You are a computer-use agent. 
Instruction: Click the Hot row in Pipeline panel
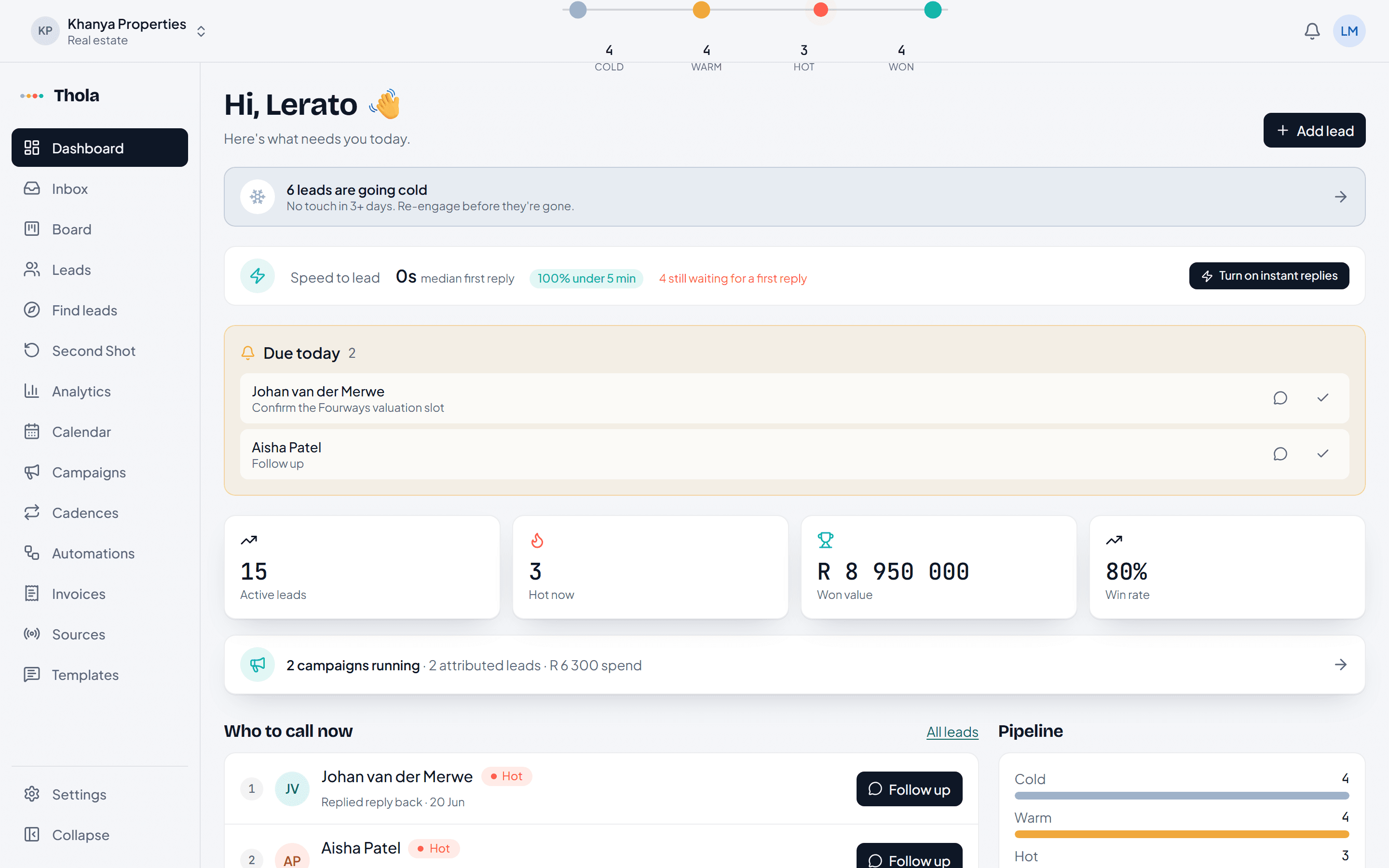tap(1181, 856)
